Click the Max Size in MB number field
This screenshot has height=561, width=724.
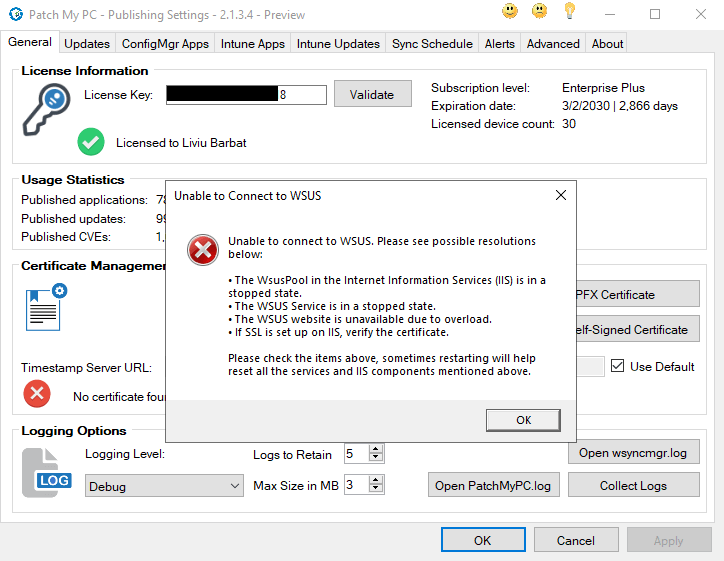click(x=356, y=485)
